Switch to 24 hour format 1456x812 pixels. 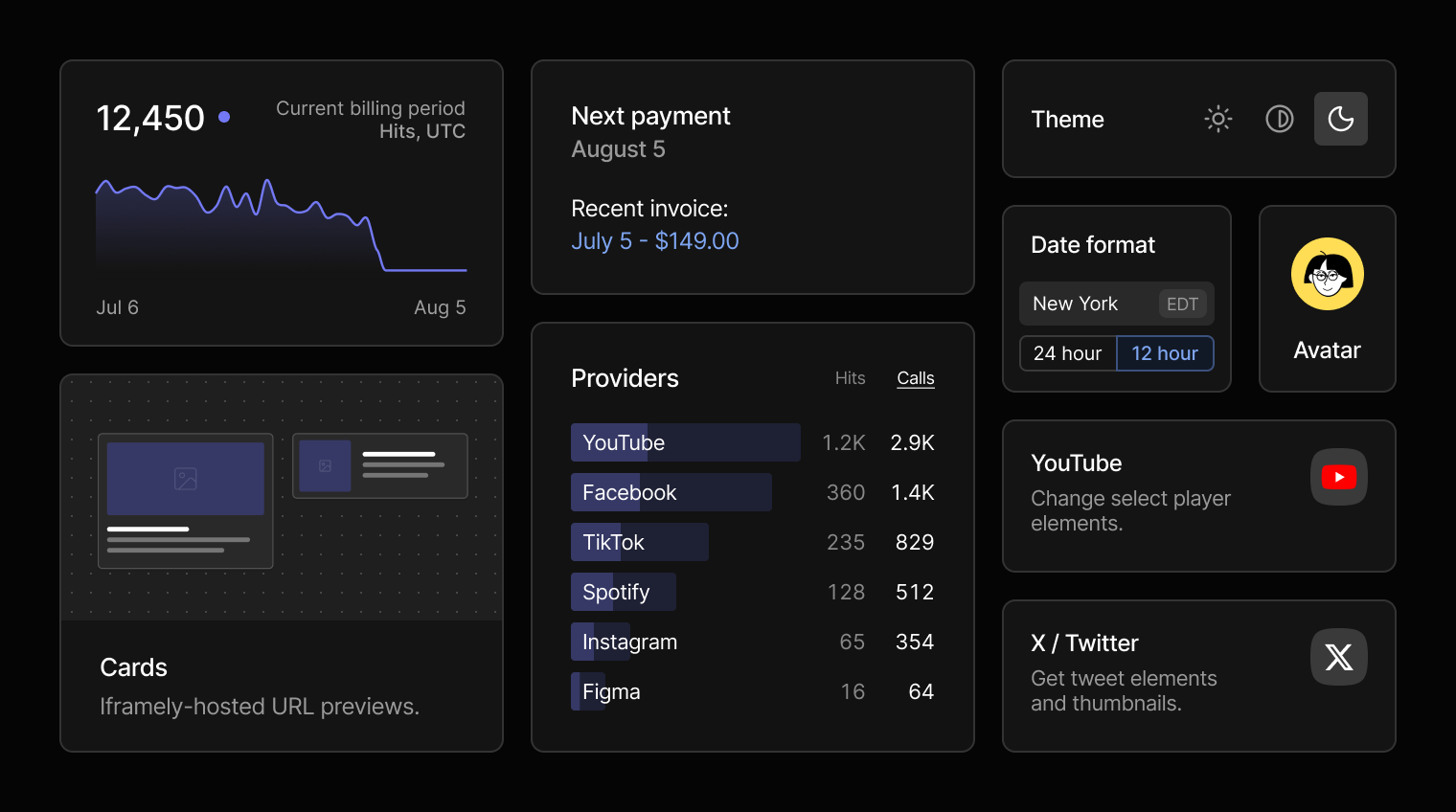(1068, 353)
